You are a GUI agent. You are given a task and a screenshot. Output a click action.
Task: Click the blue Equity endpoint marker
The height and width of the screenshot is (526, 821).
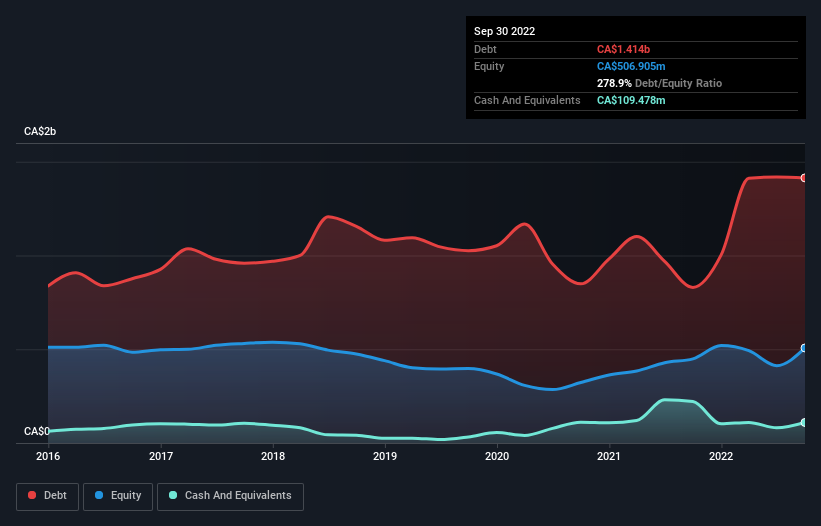tap(804, 348)
